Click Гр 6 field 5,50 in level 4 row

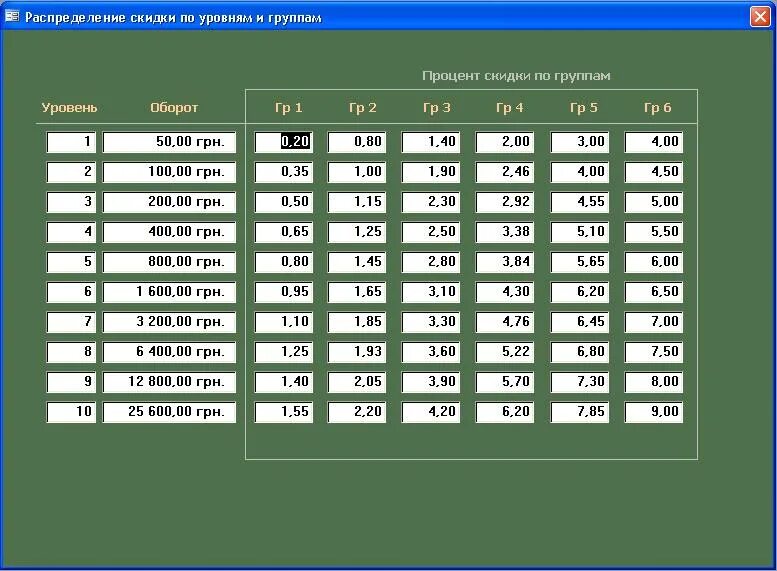click(x=654, y=232)
